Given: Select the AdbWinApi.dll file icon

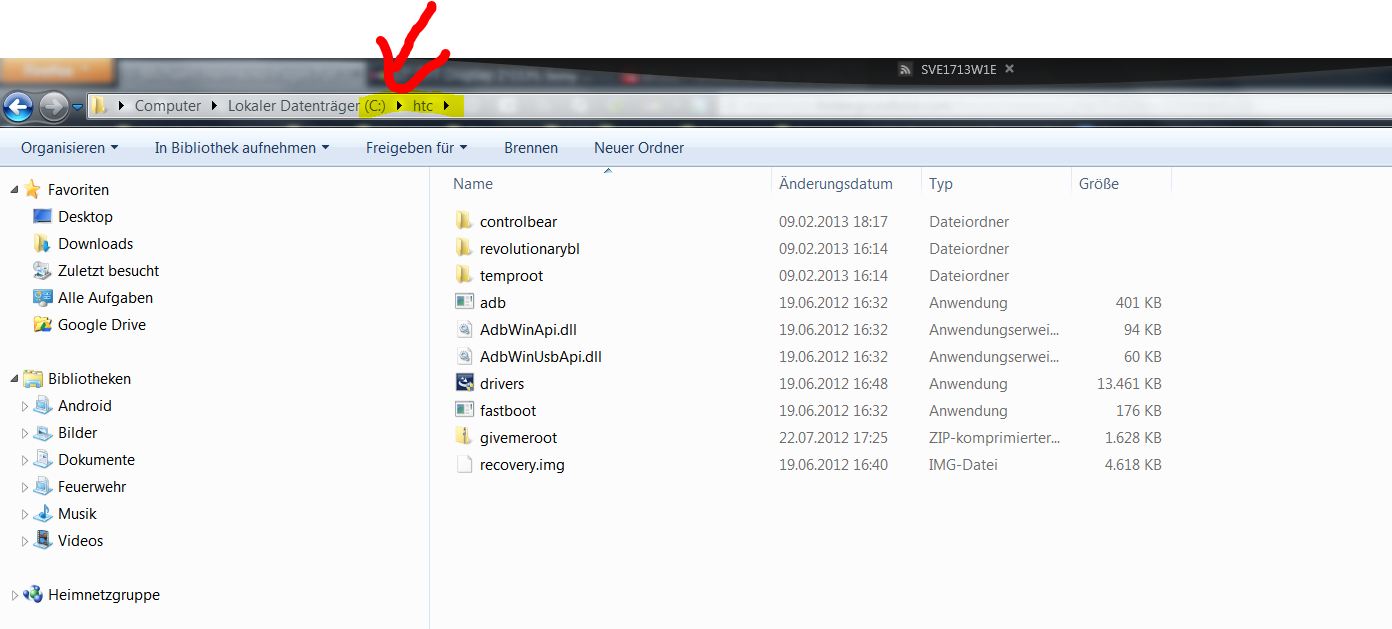Looking at the screenshot, I should coord(463,330).
